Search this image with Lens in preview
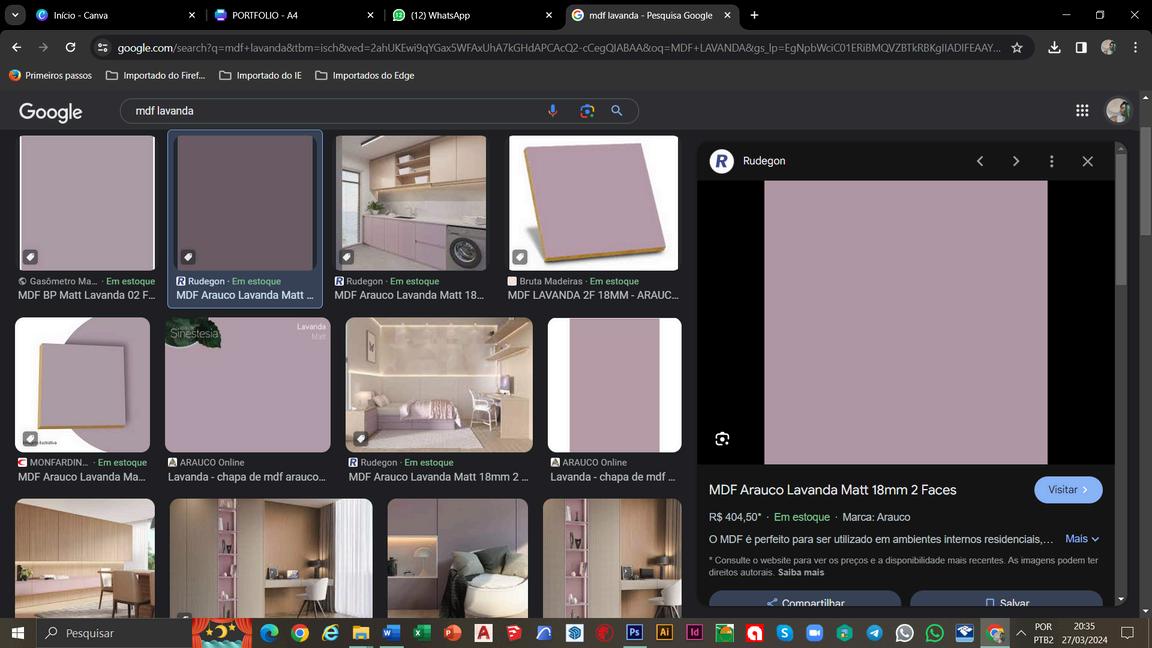 click(722, 439)
